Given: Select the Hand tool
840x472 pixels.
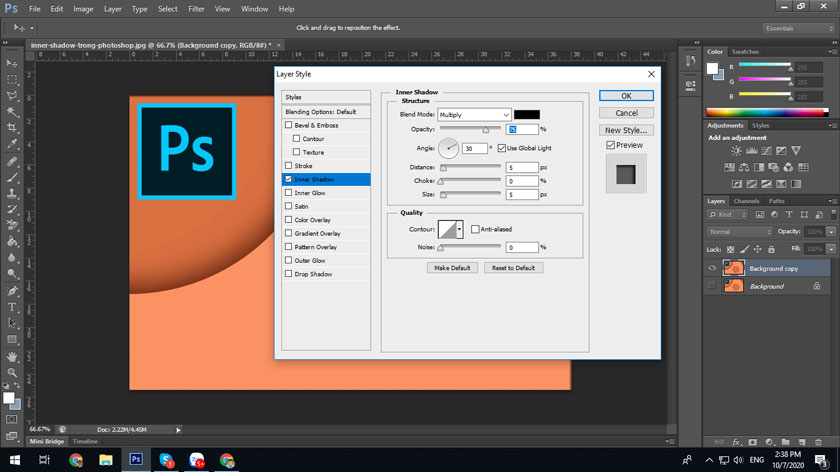Looking at the screenshot, I should (12, 357).
